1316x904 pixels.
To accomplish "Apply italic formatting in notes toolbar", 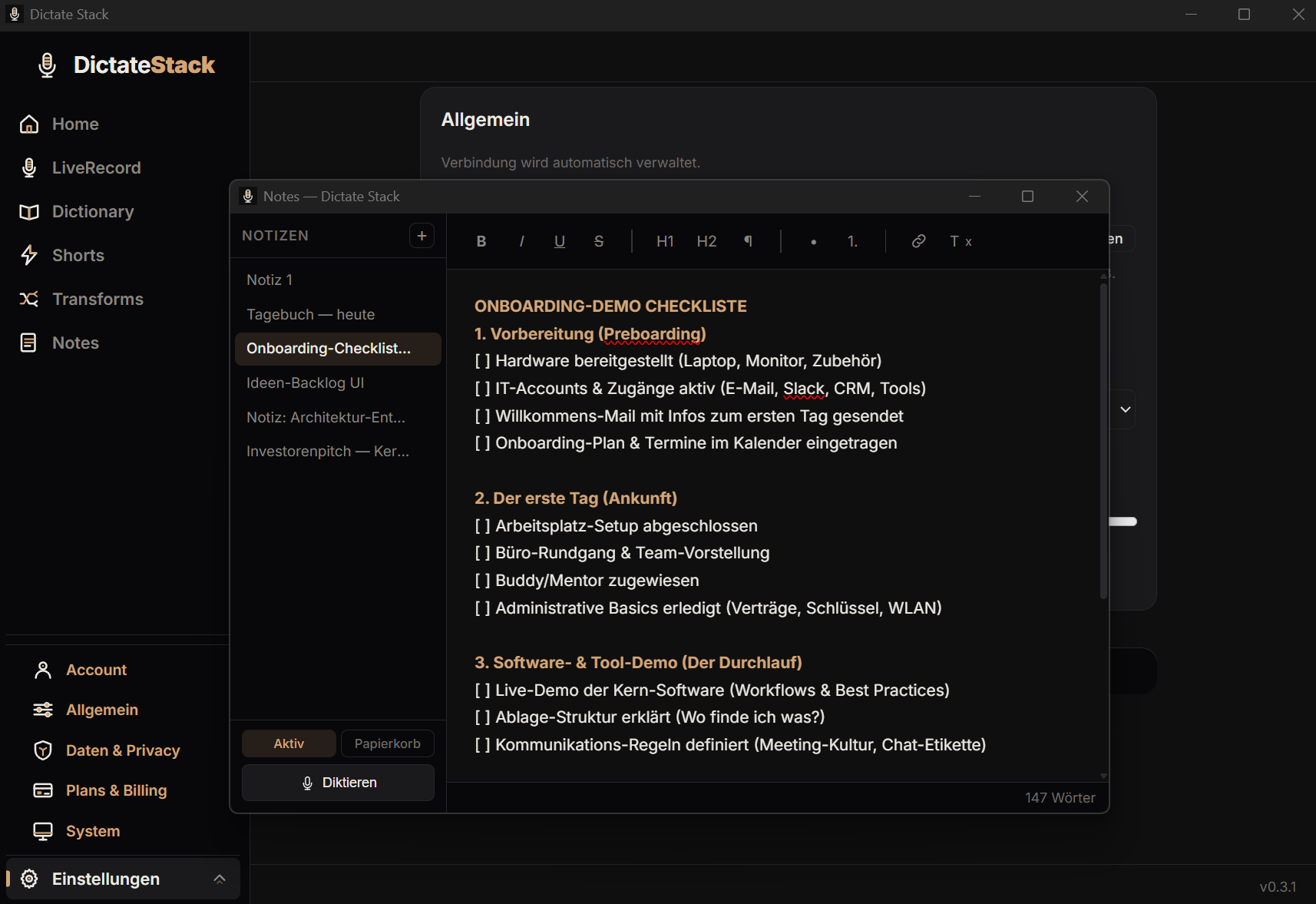I will [521, 241].
